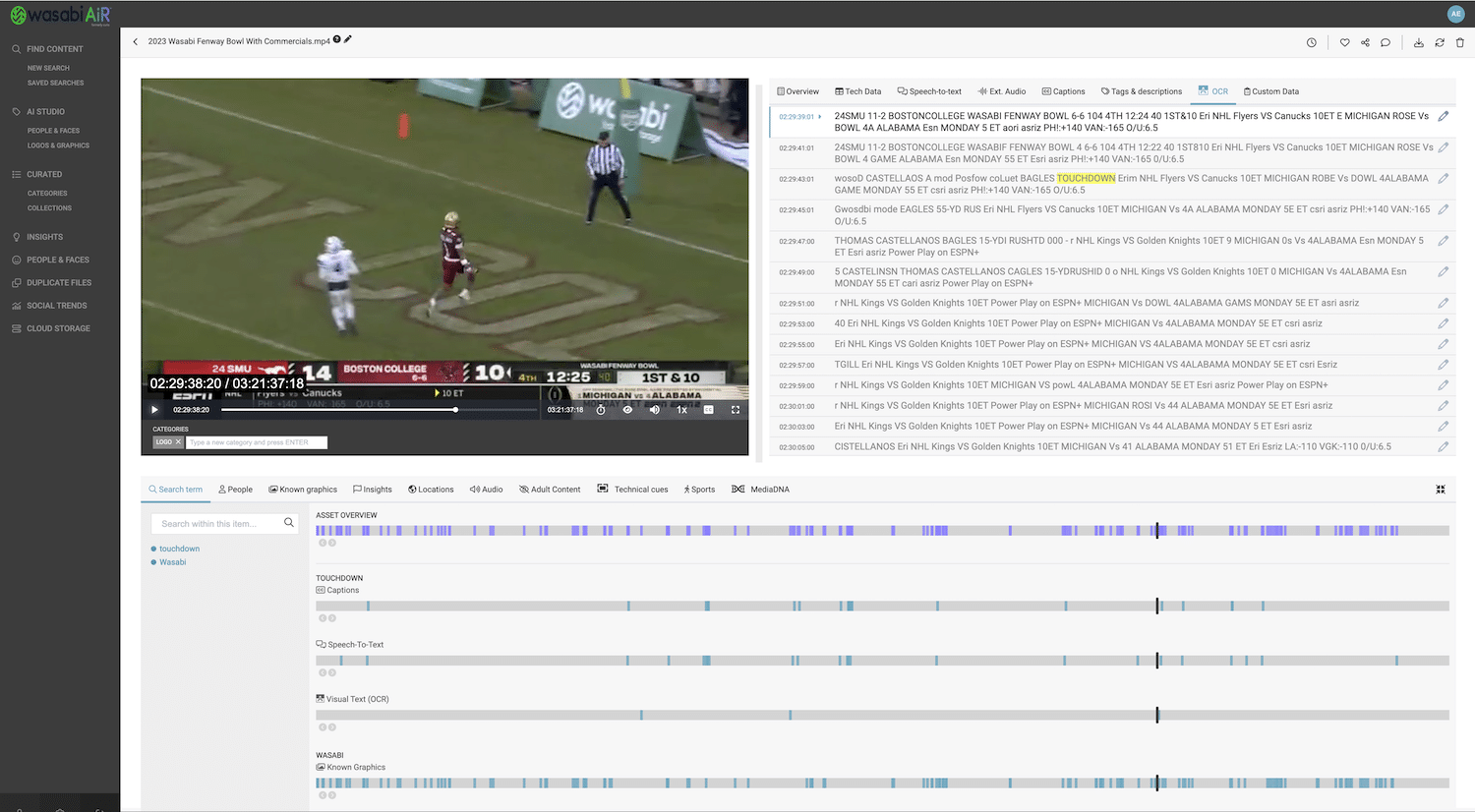This screenshot has width=1475, height=812.
Task: Click the Wasabi AiR logo
Action: click(61, 15)
